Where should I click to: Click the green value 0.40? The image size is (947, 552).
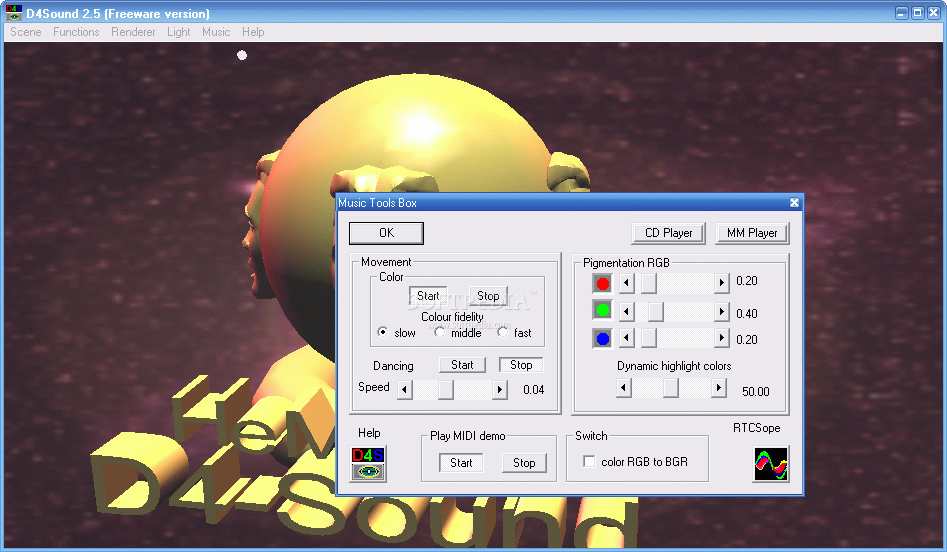pyautogui.click(x=747, y=313)
